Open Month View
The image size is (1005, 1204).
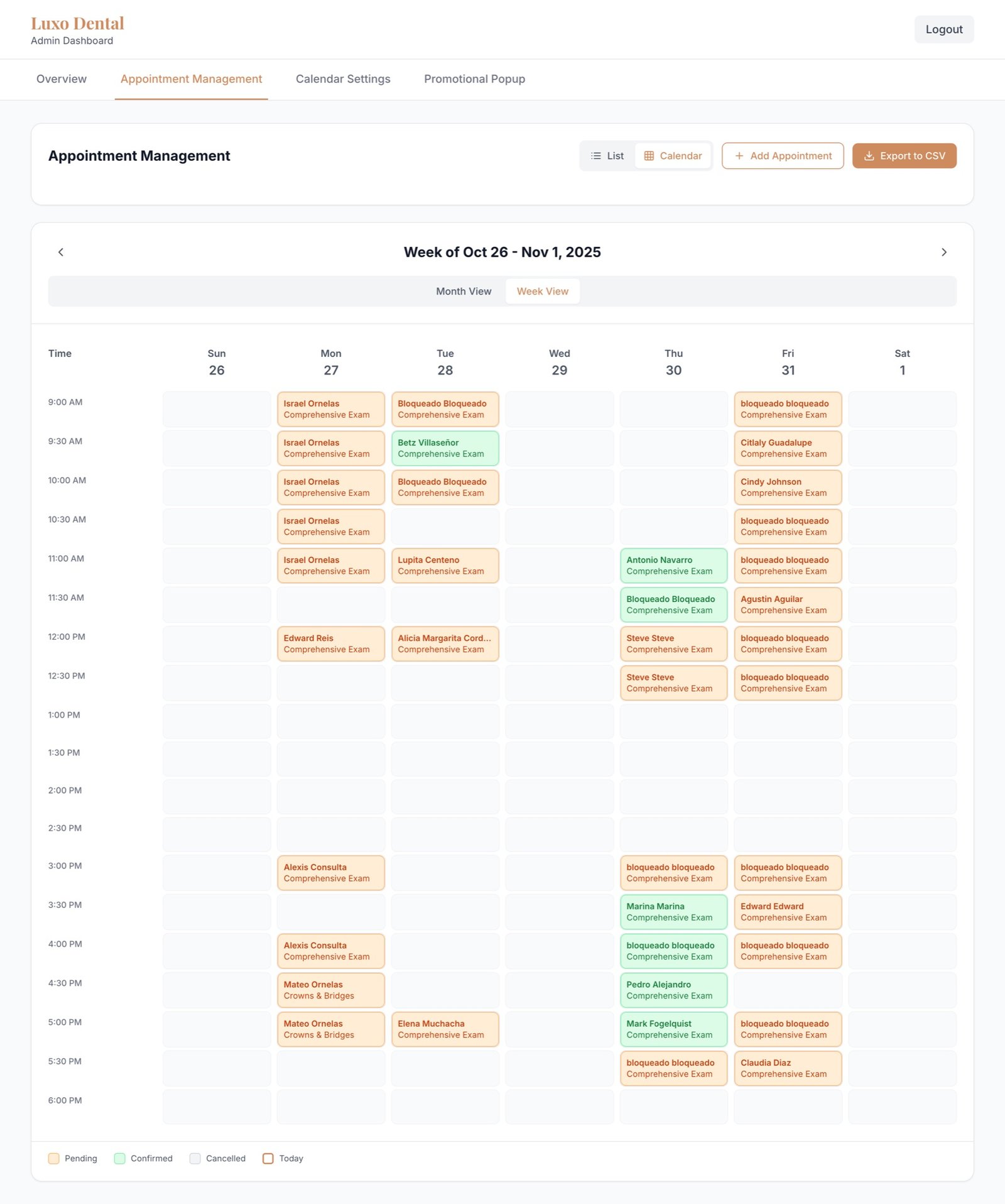(x=464, y=291)
